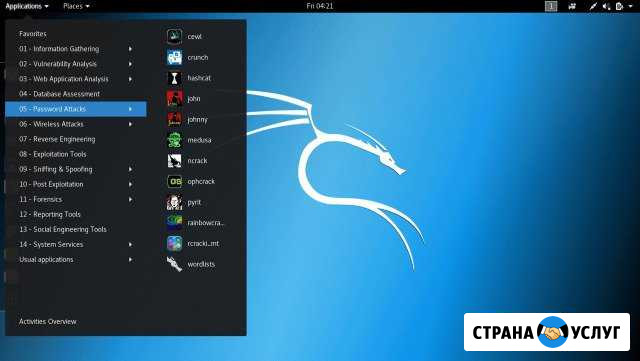
Task: Expand the Post Exploitation submenu arrow
Action: pyautogui.click(x=130, y=184)
